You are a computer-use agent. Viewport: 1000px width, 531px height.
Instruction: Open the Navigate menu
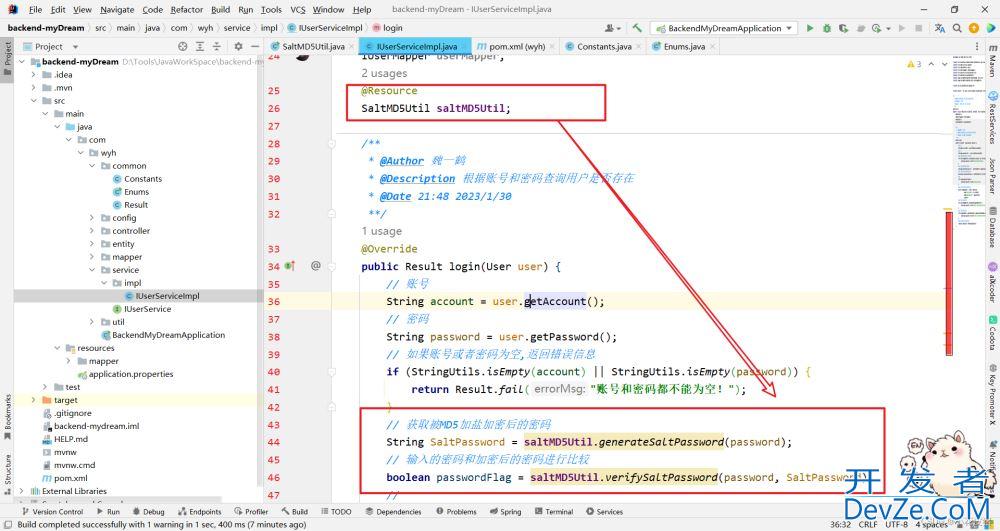click(x=117, y=10)
